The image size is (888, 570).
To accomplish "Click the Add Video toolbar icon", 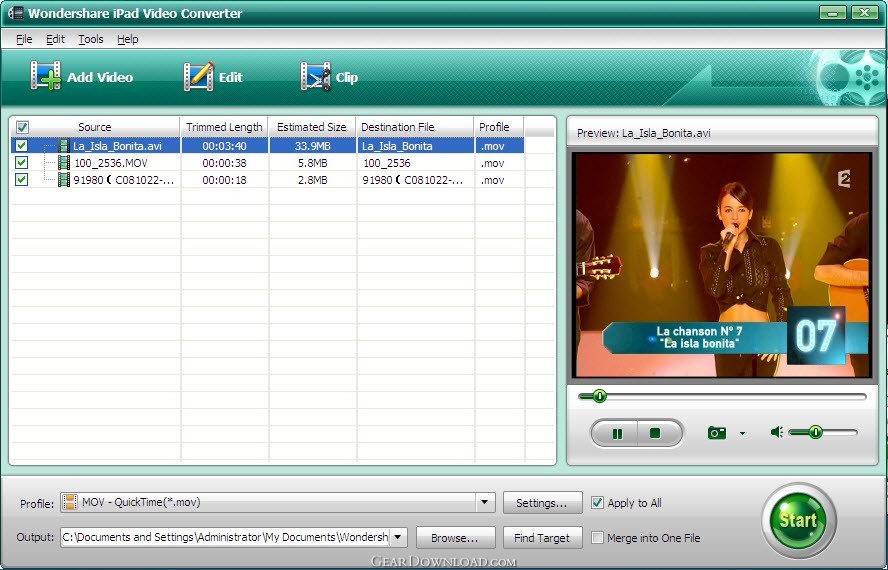I will [x=45, y=76].
